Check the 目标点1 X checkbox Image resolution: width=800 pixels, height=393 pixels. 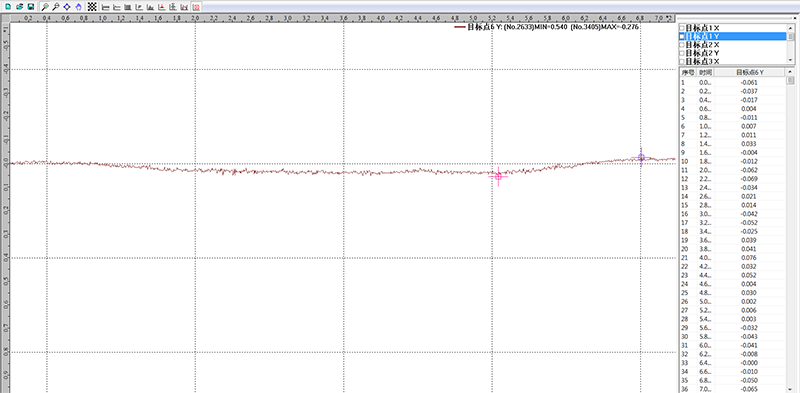tap(682, 28)
